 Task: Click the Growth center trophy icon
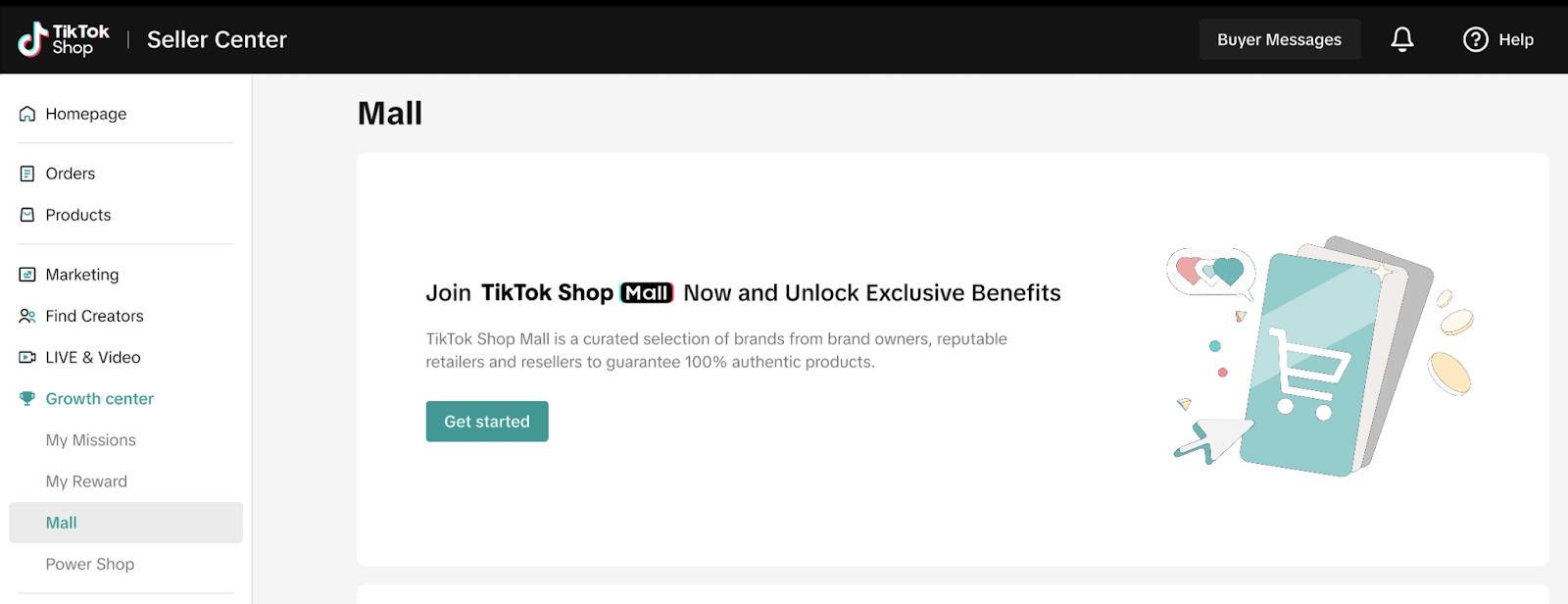[28, 398]
